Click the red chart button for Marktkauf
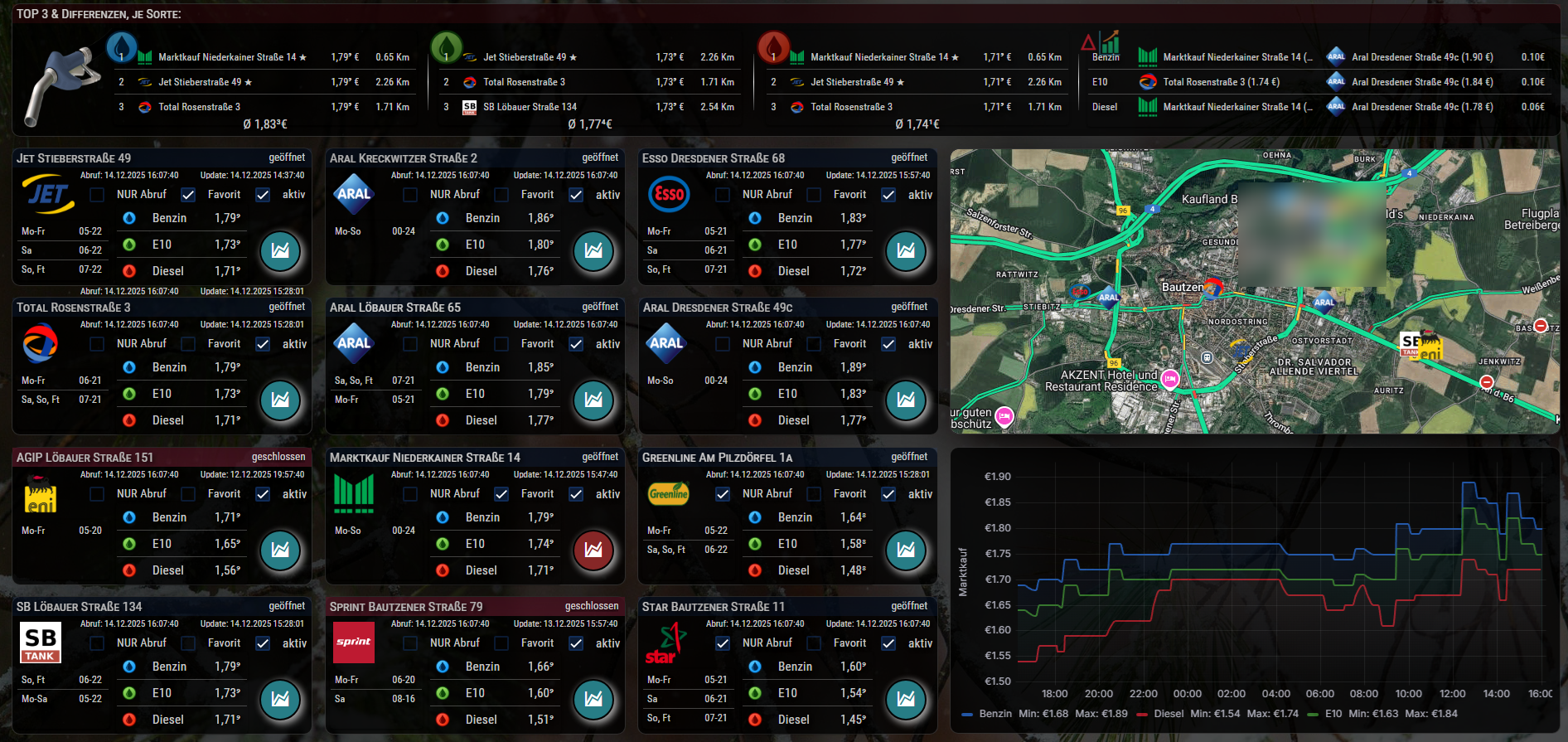Viewport: 1568px width, 742px height. (x=593, y=550)
